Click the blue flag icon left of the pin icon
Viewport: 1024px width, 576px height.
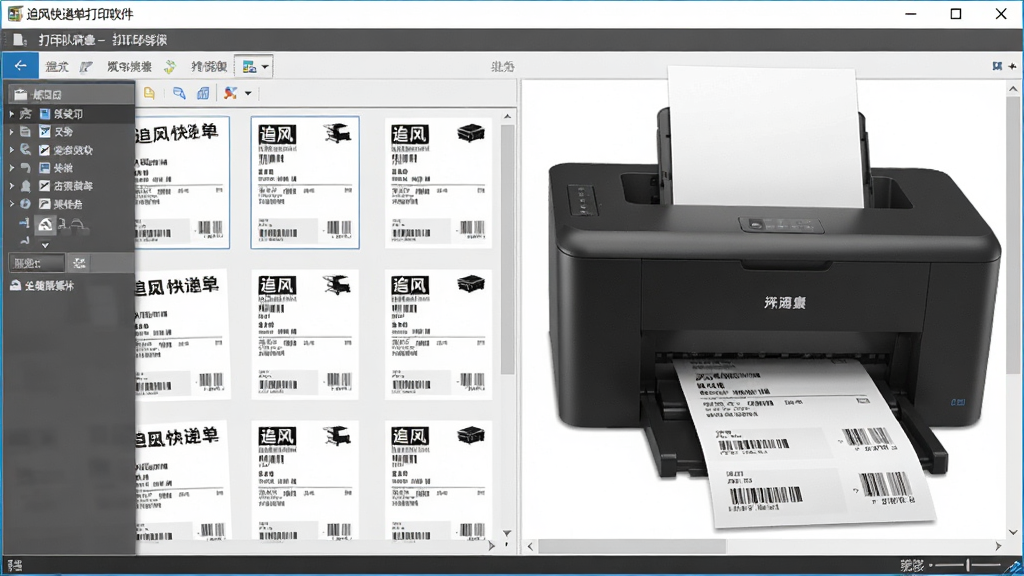click(x=997, y=66)
